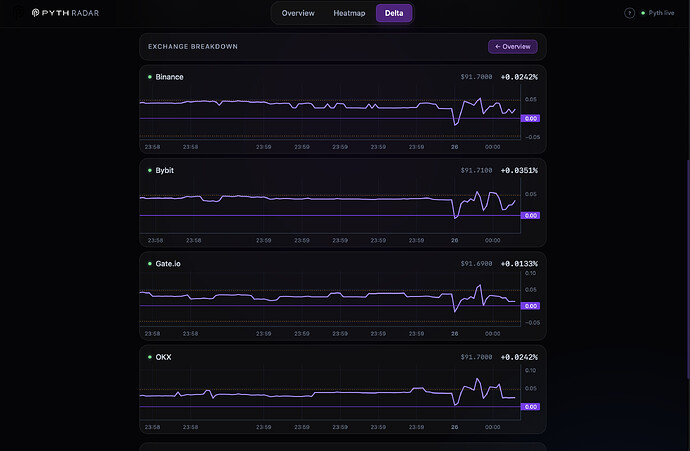
Task: Click the OKX price $91.7000
Action: coord(476,357)
